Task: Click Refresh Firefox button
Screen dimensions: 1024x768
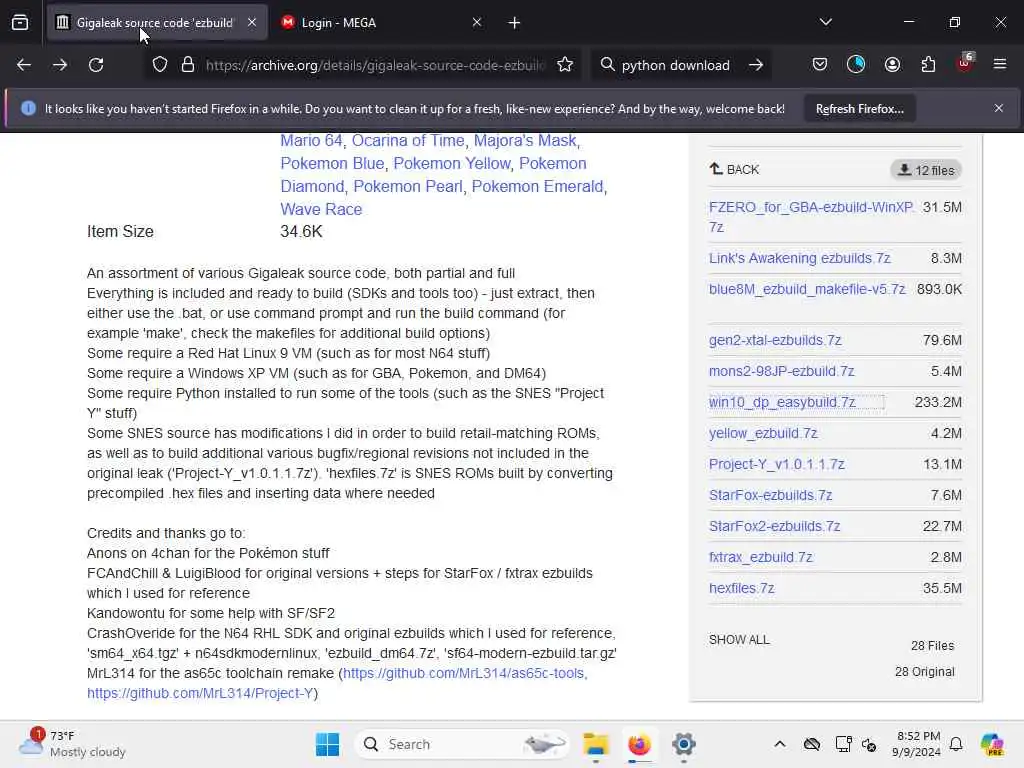Action: point(859,109)
